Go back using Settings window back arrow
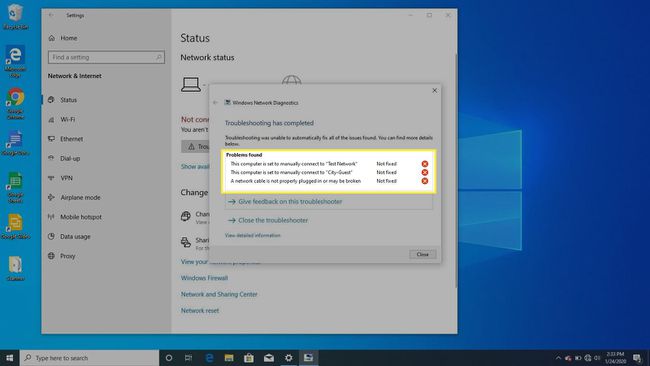 coord(51,15)
